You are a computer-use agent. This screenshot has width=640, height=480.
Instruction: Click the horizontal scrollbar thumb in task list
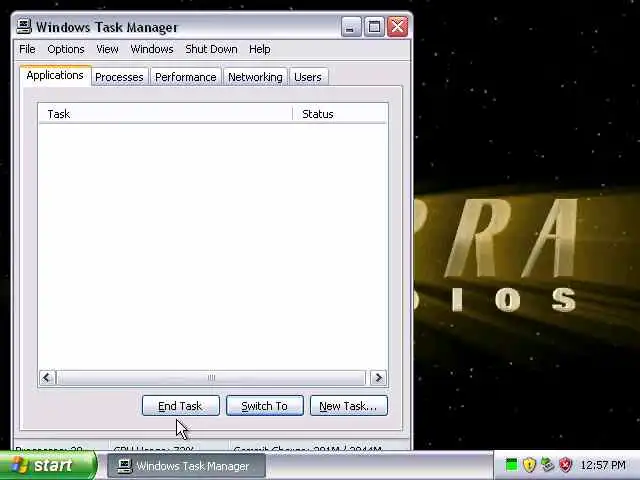point(211,378)
